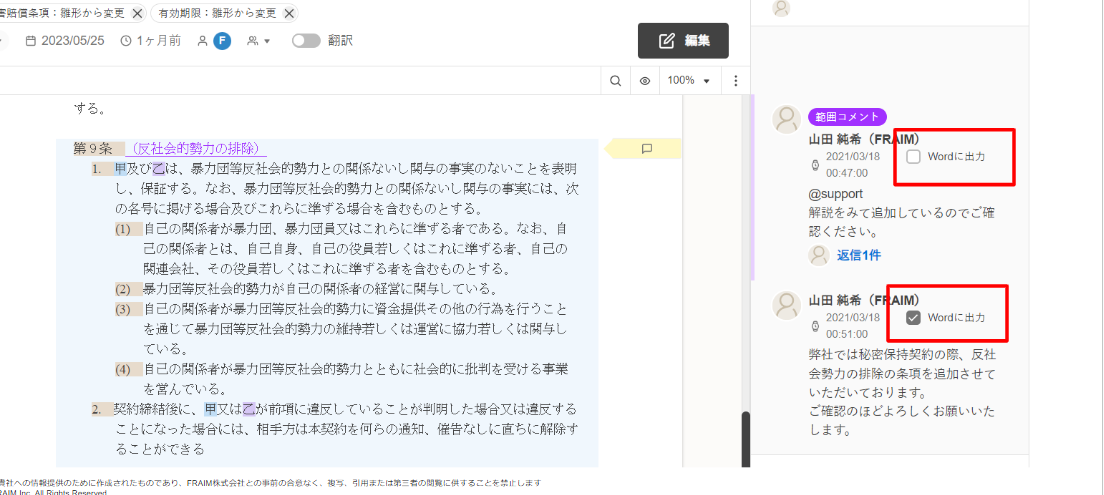Viewport: 1104px width, 495px height.
Task: Check Wordに出力 on the first comment
Action: coord(913,157)
